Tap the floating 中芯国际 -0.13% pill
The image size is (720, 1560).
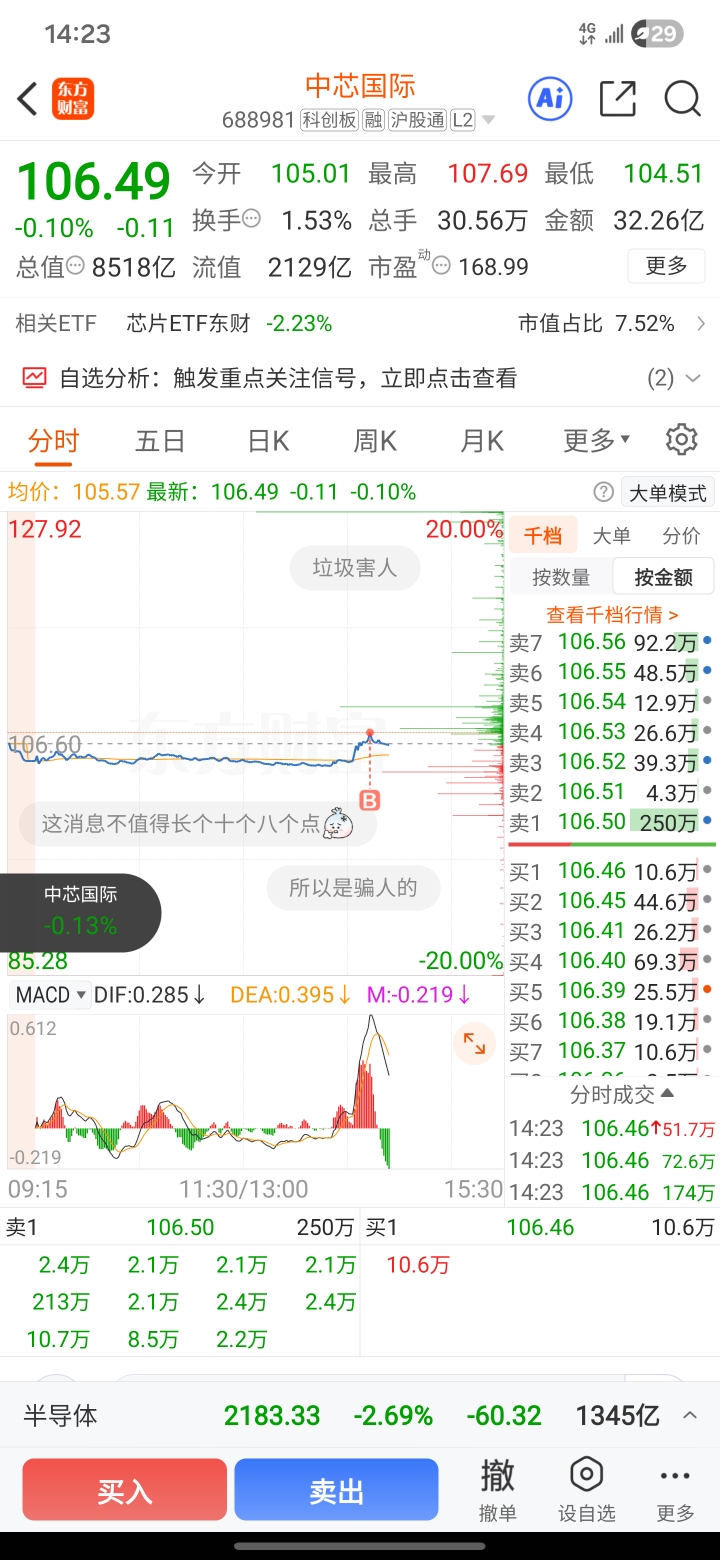[80, 911]
